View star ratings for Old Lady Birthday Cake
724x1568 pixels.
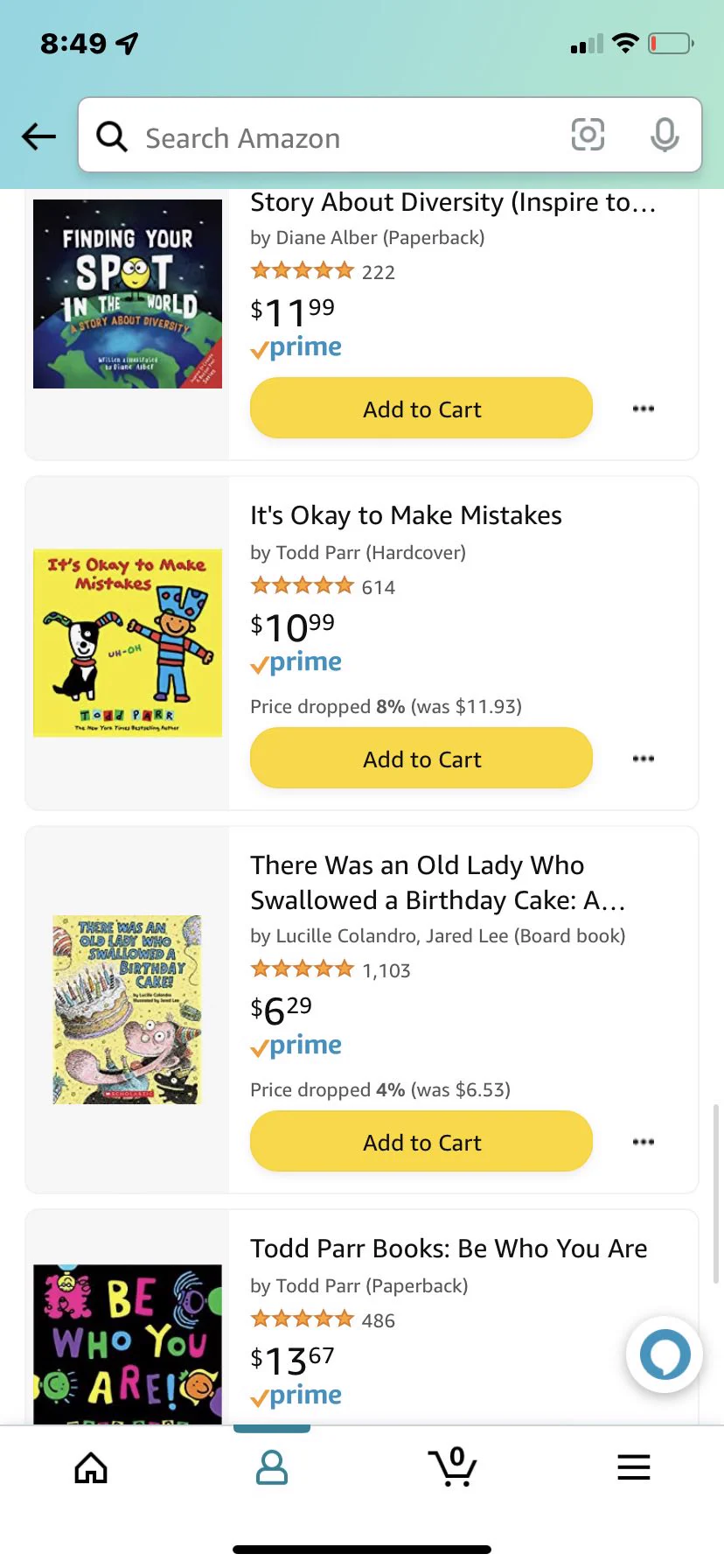(302, 969)
